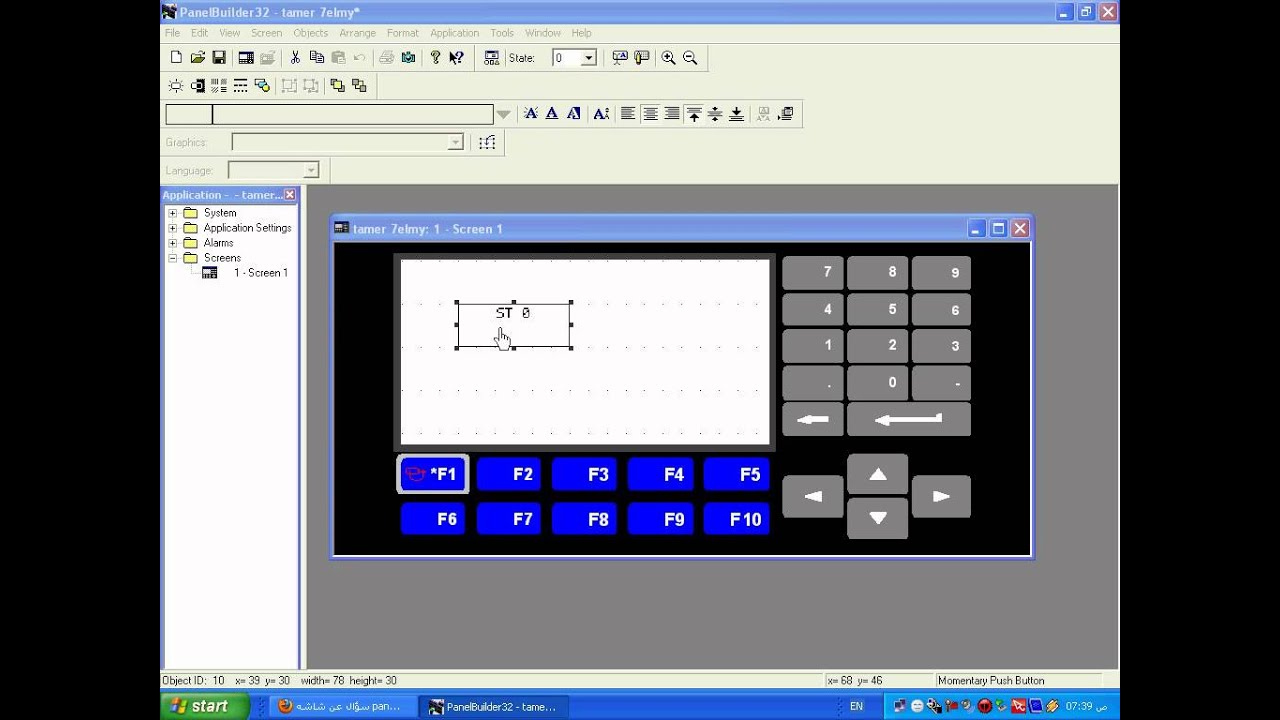Click the keypad up arrow key
Screen dimensions: 1280x720
coord(878,475)
